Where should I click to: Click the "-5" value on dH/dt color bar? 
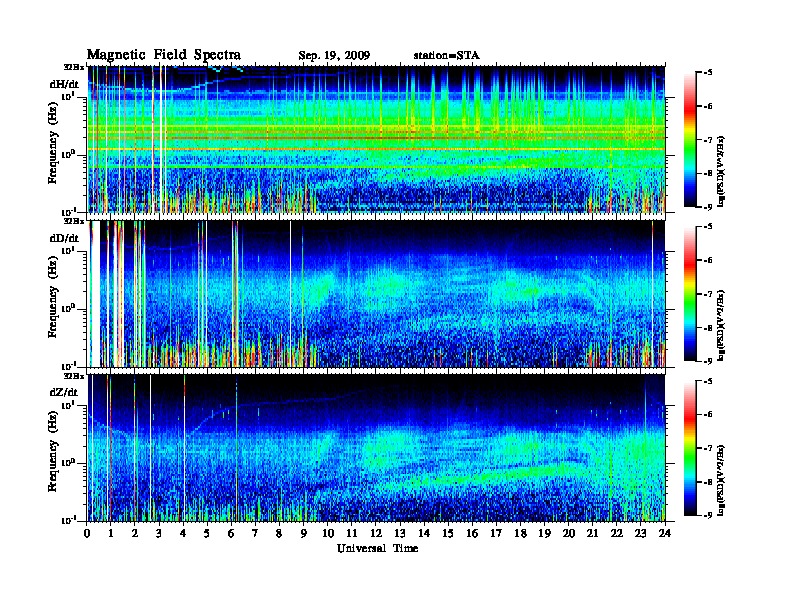tap(708, 73)
